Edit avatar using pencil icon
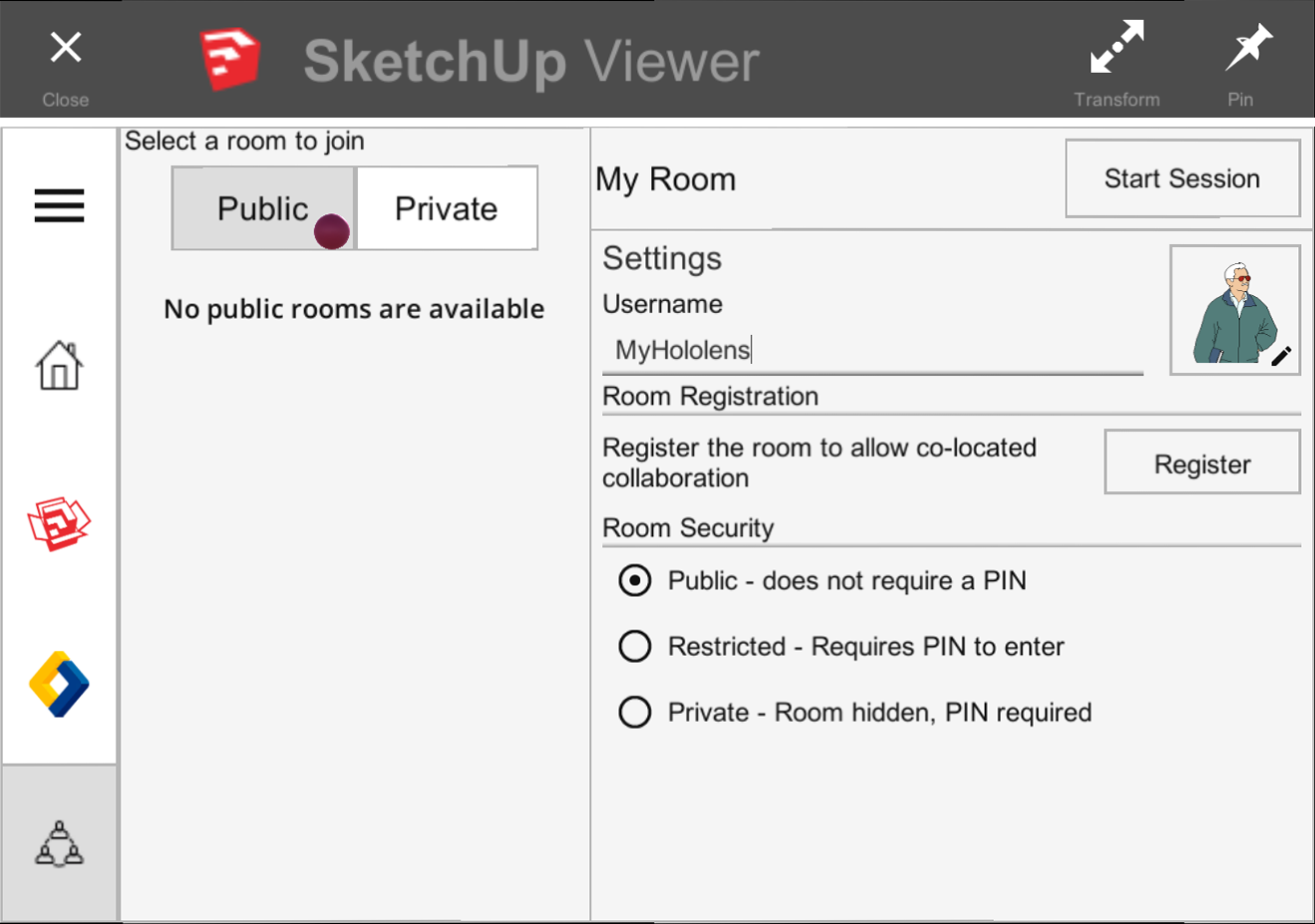This screenshot has width=1315, height=924. pos(1281,356)
